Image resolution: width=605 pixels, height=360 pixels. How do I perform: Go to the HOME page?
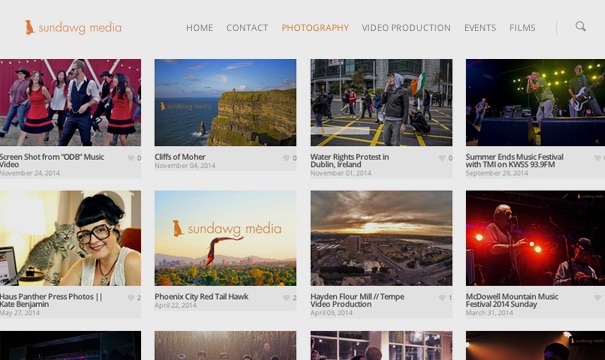(x=199, y=28)
